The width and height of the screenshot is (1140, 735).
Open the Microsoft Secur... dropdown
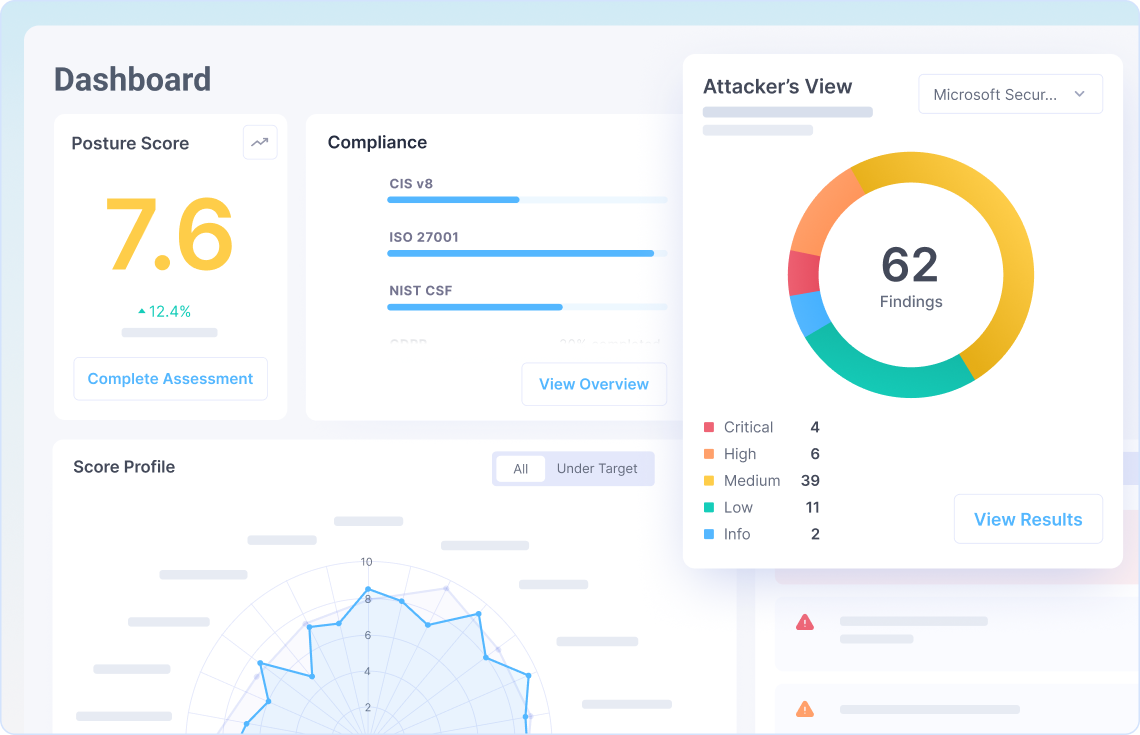point(1009,94)
